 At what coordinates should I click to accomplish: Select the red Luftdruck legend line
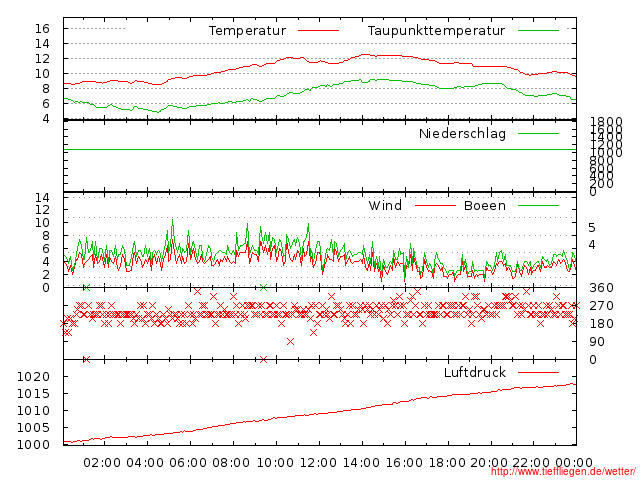point(538,373)
